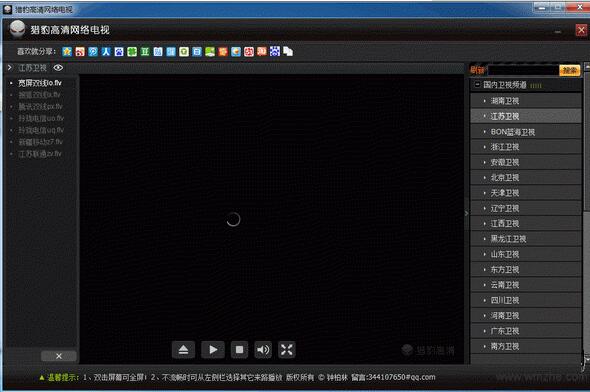Expand the arrow beside 北京卫视
The height and width of the screenshot is (392, 590).
[485, 178]
